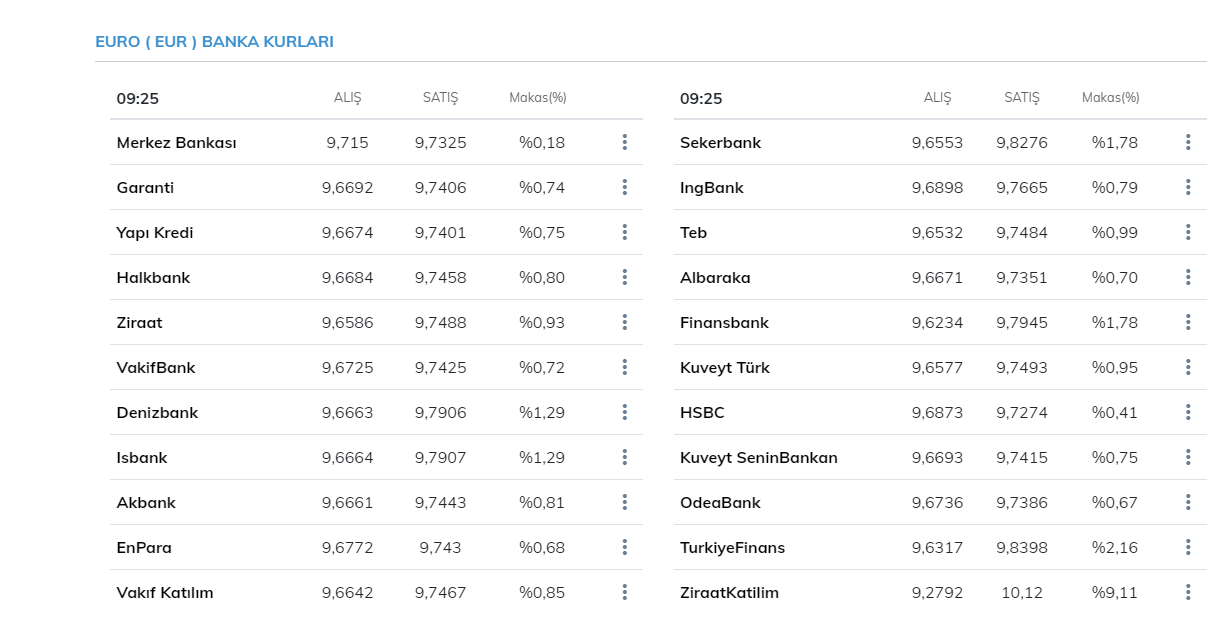The image size is (1209, 640).
Task: Click the OdeaBank bank name
Action: [x=720, y=503]
